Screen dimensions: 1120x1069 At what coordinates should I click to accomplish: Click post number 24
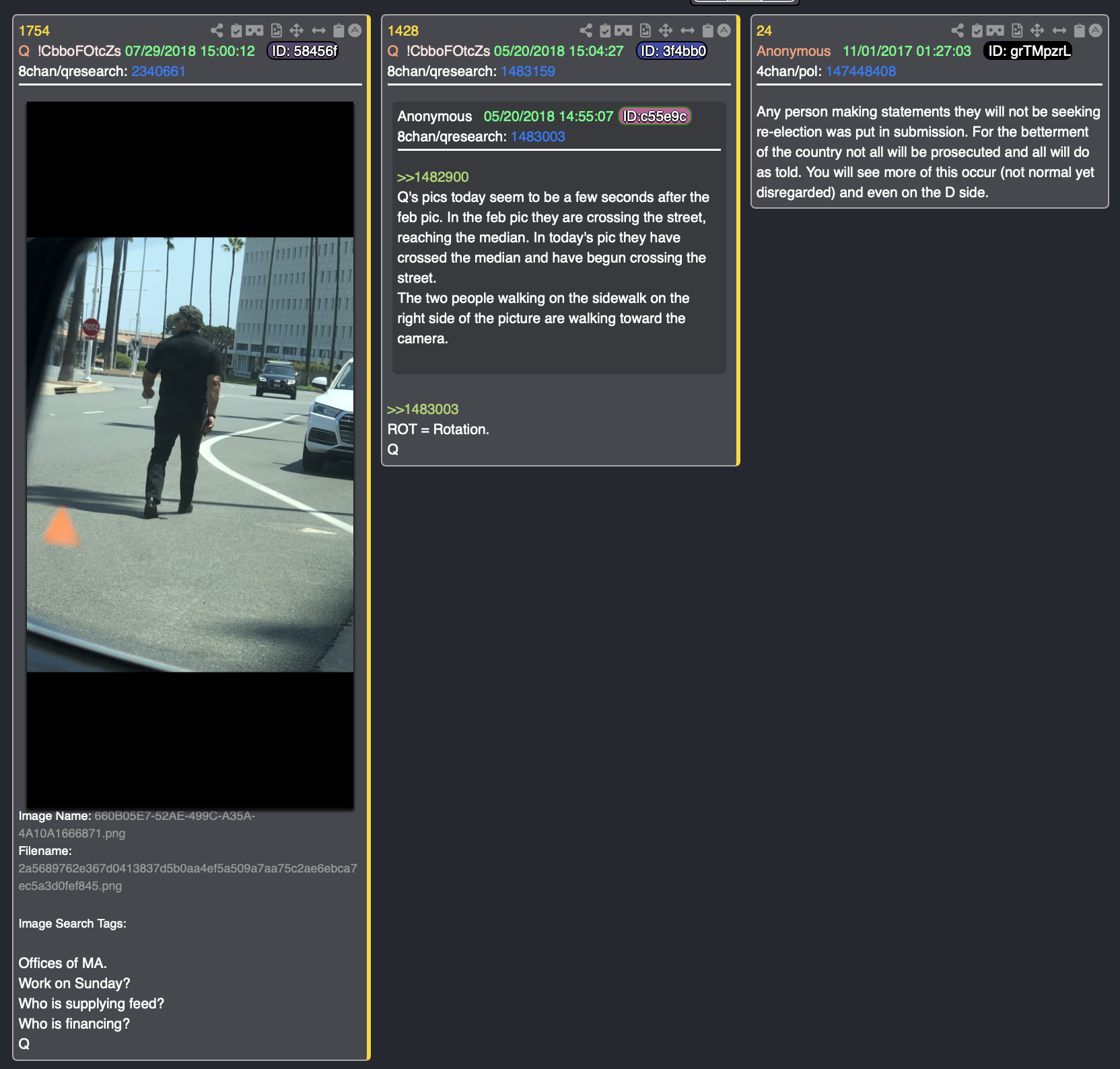pos(764,31)
